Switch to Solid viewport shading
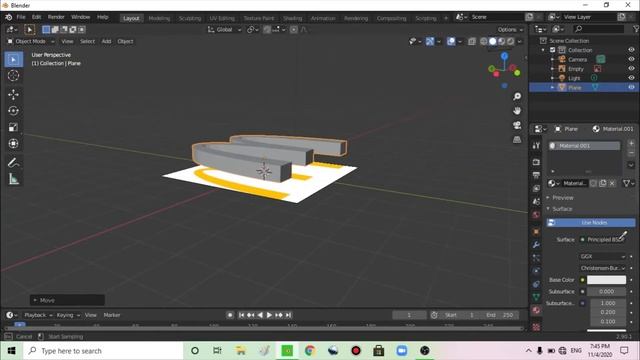This screenshot has height=360, width=640. 493,41
